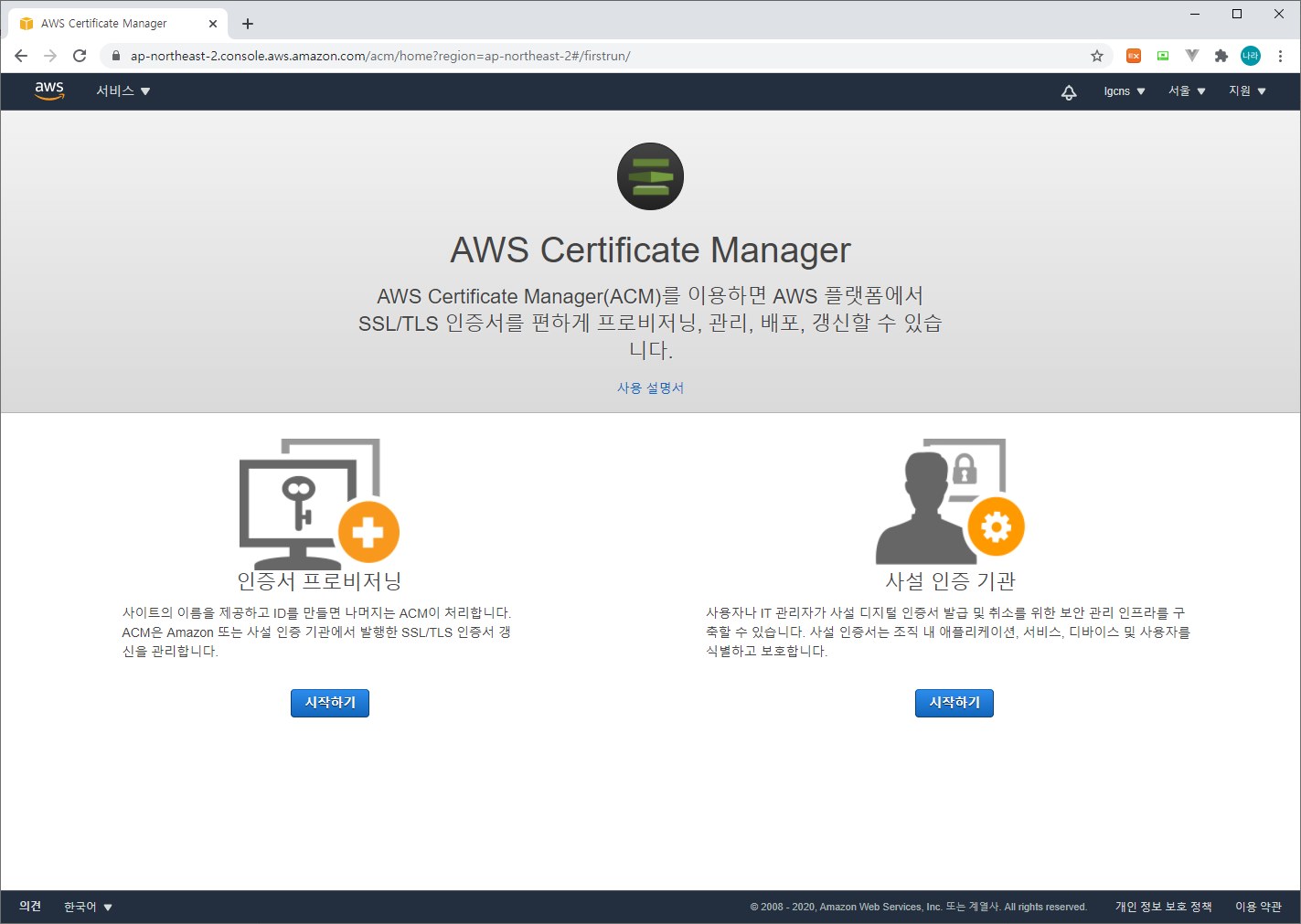Click the private certificate authority illustration

click(951, 501)
